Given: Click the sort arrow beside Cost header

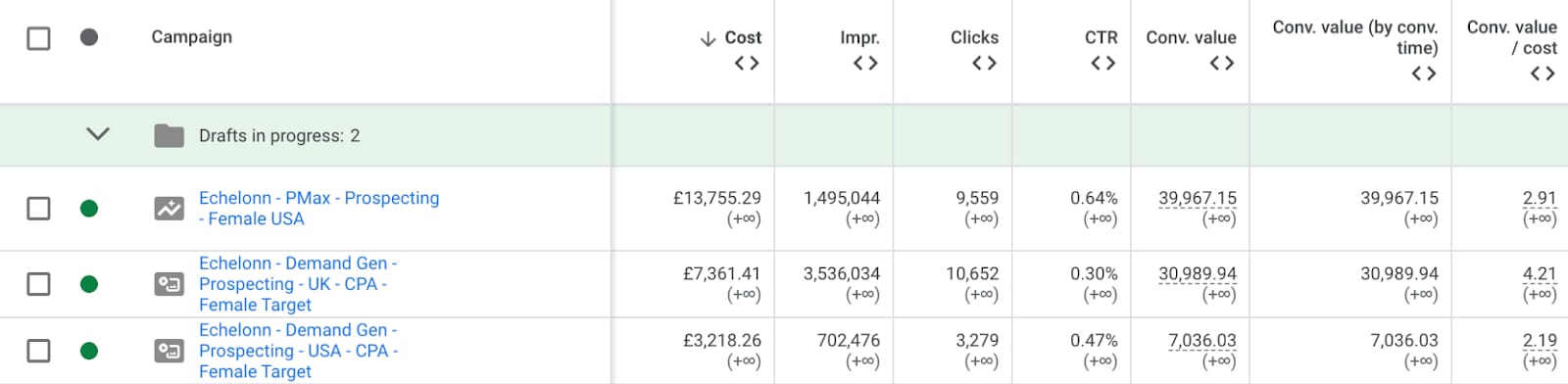Looking at the screenshot, I should coord(708,38).
